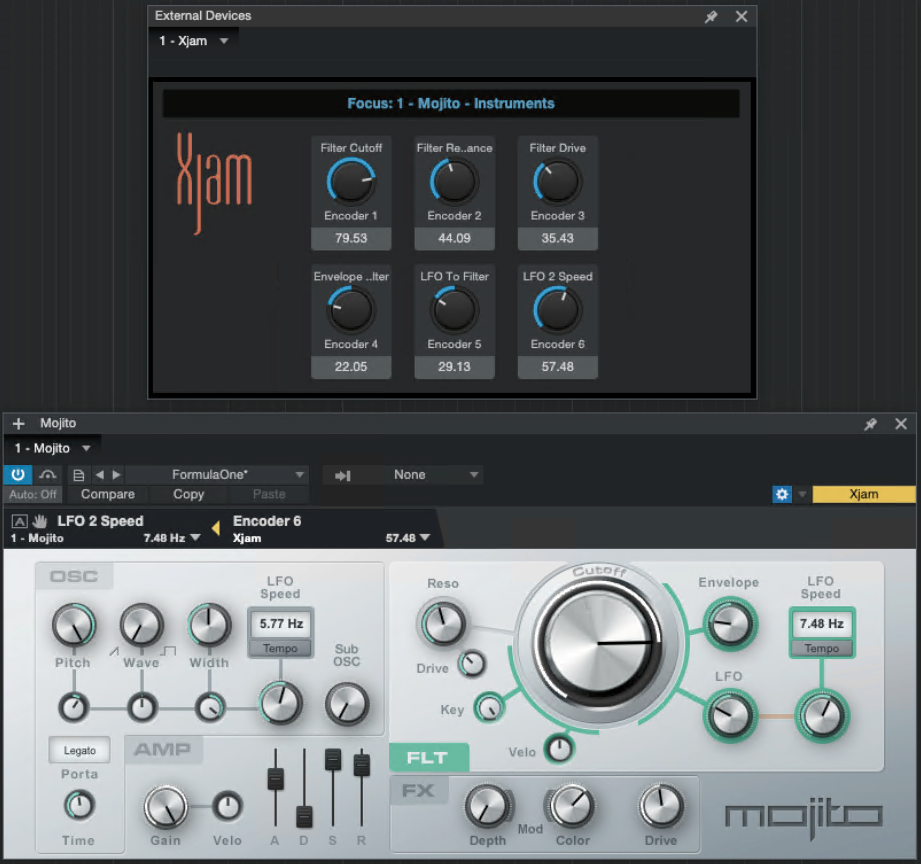Click the yellow link arrow before Encoder 6
The height and width of the screenshot is (864, 921).
[x=216, y=528]
